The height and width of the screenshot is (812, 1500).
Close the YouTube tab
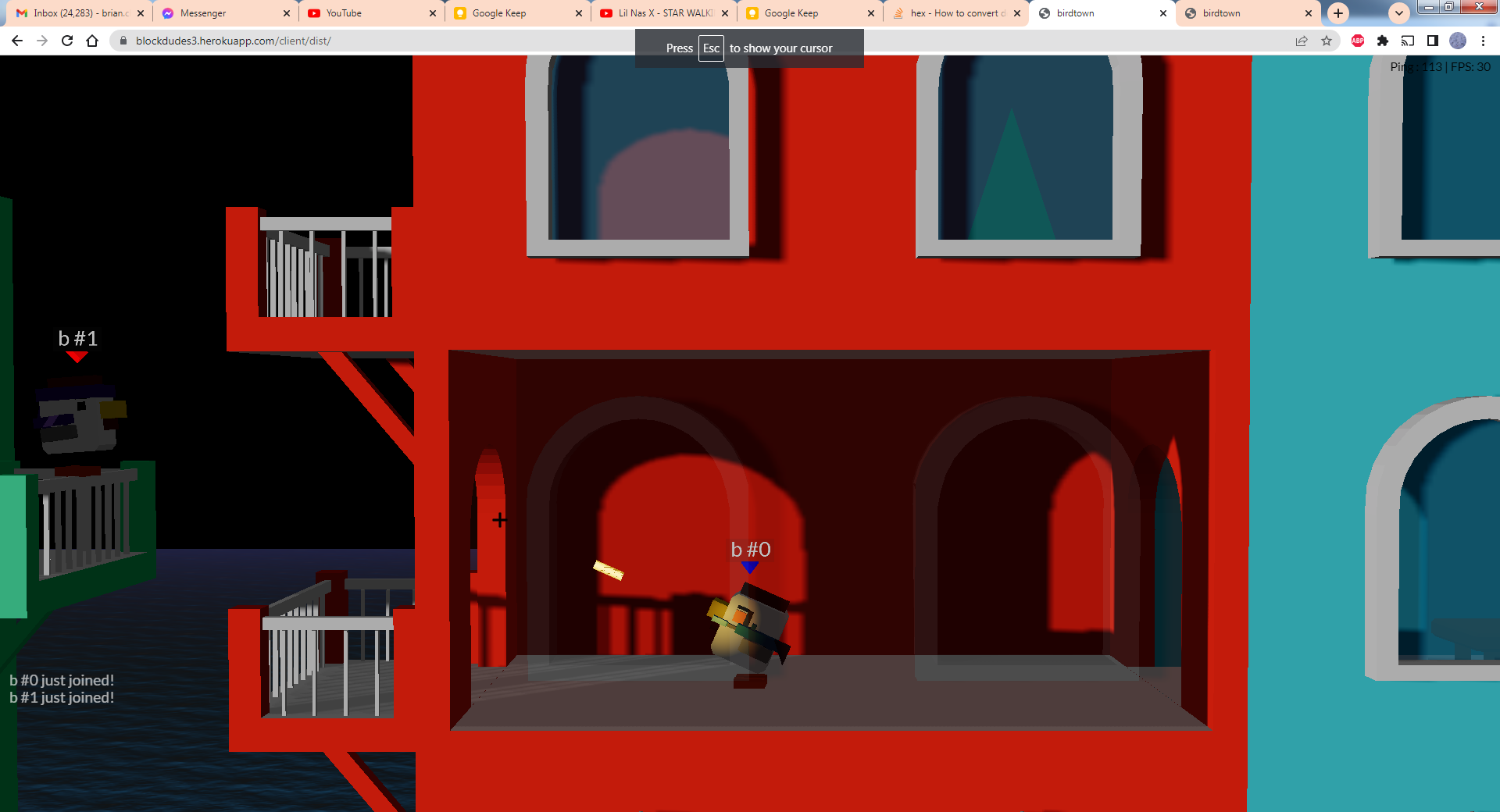pos(433,13)
